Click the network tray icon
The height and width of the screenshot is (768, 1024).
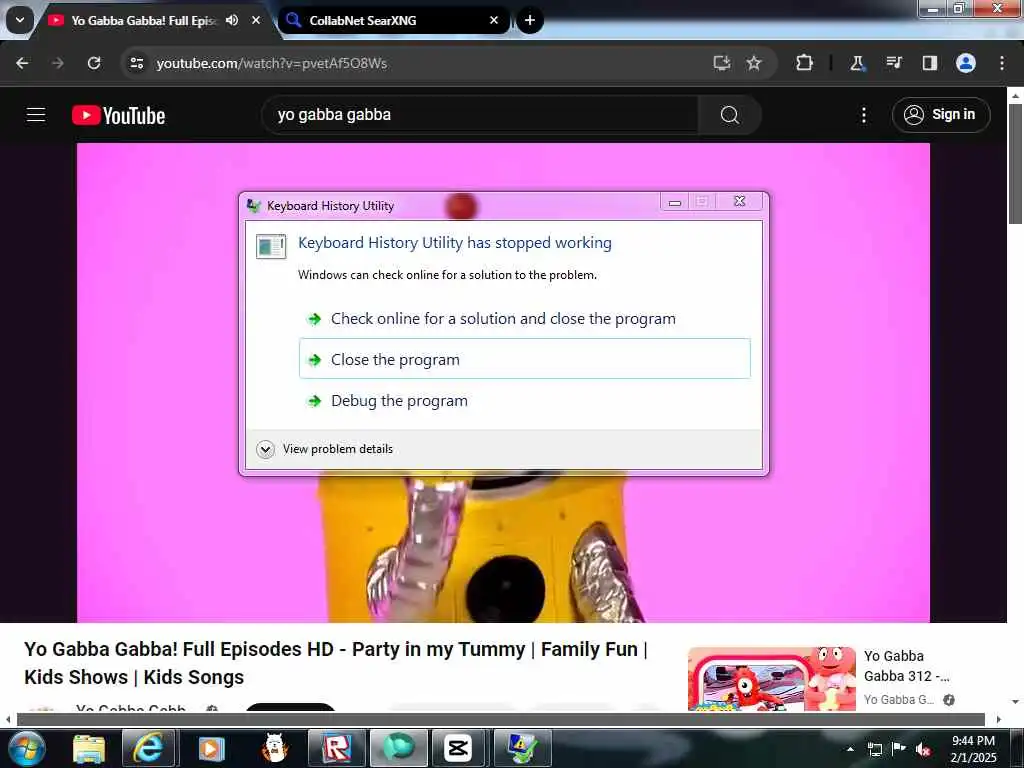[x=874, y=749]
